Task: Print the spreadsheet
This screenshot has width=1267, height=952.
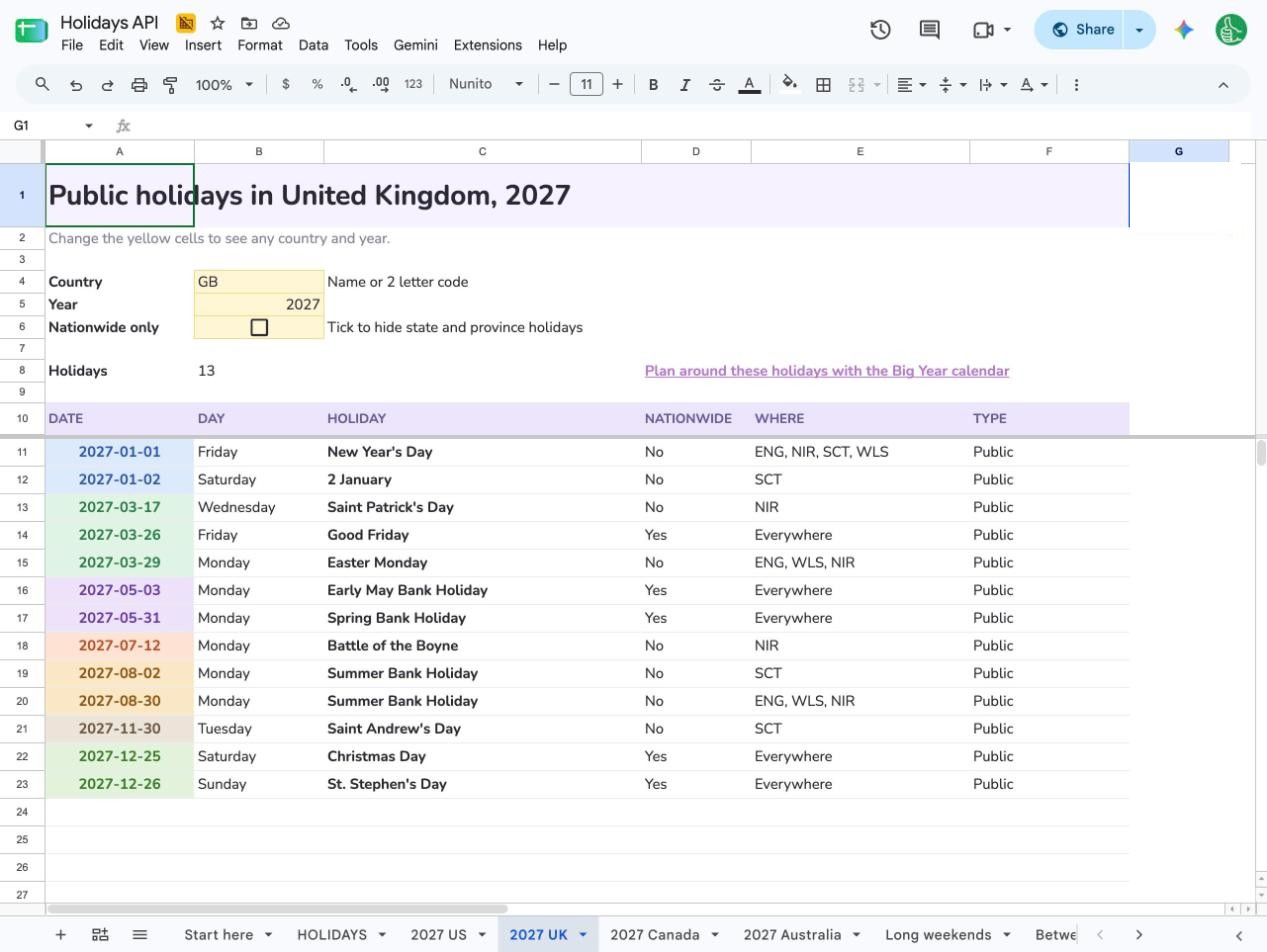Action: (139, 85)
